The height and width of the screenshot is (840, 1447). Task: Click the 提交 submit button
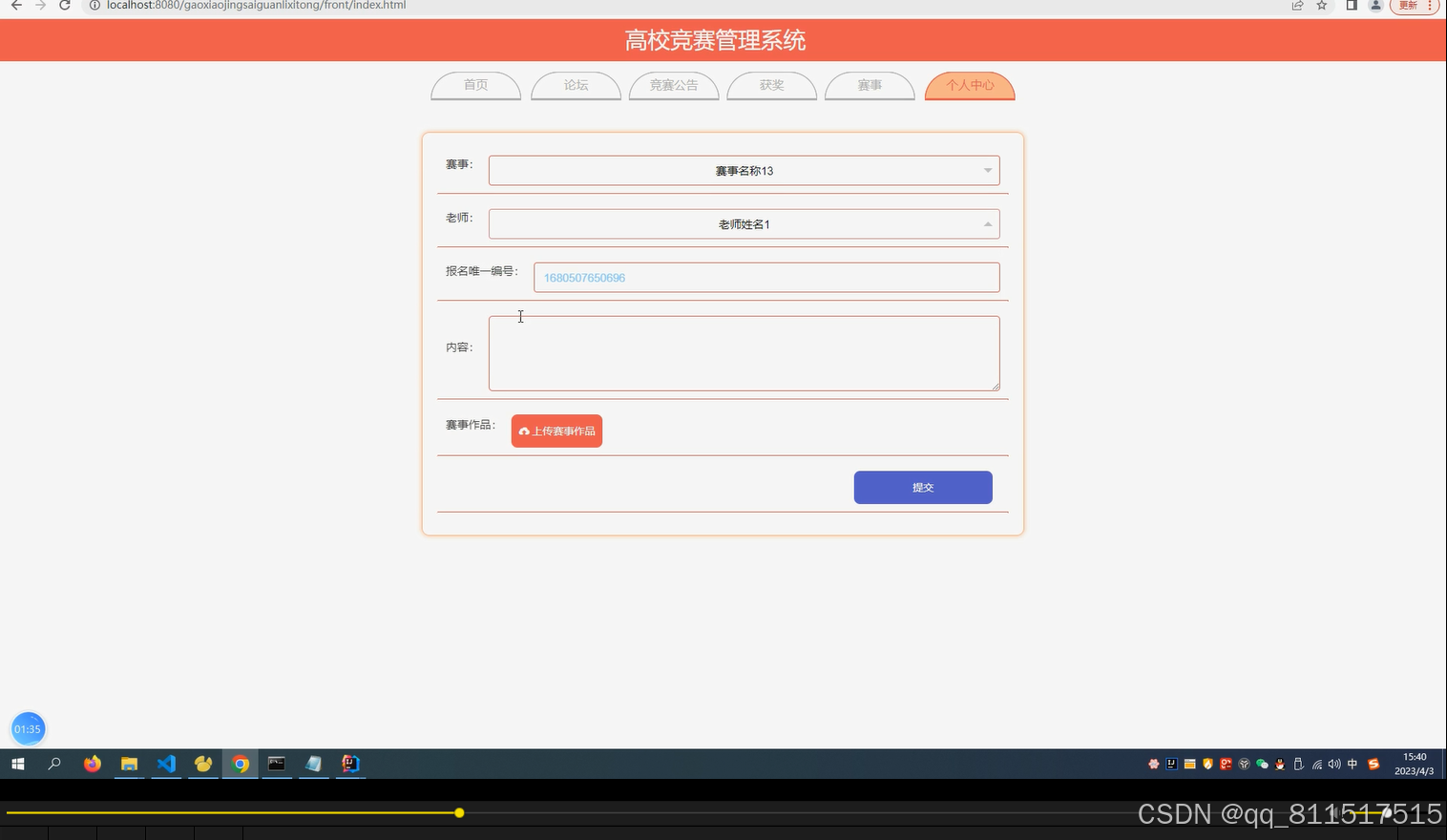click(x=922, y=487)
